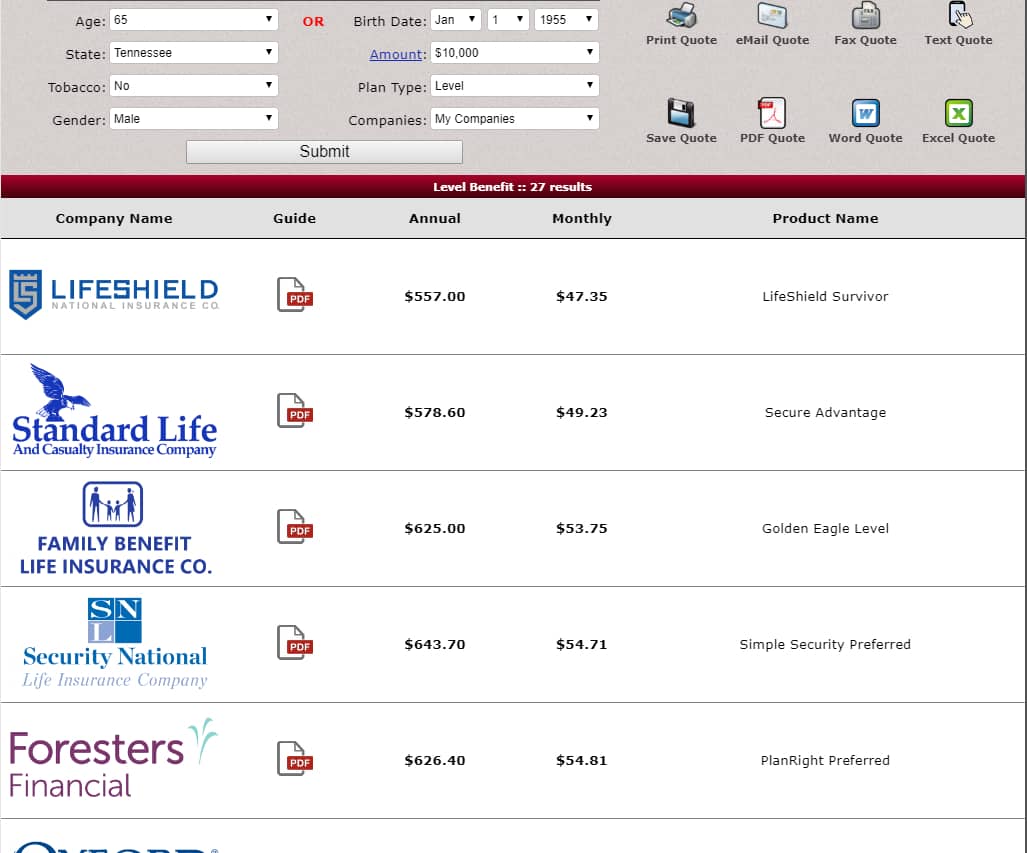
Task: Open the LifeShield Survivor PDF guide
Action: click(x=295, y=295)
